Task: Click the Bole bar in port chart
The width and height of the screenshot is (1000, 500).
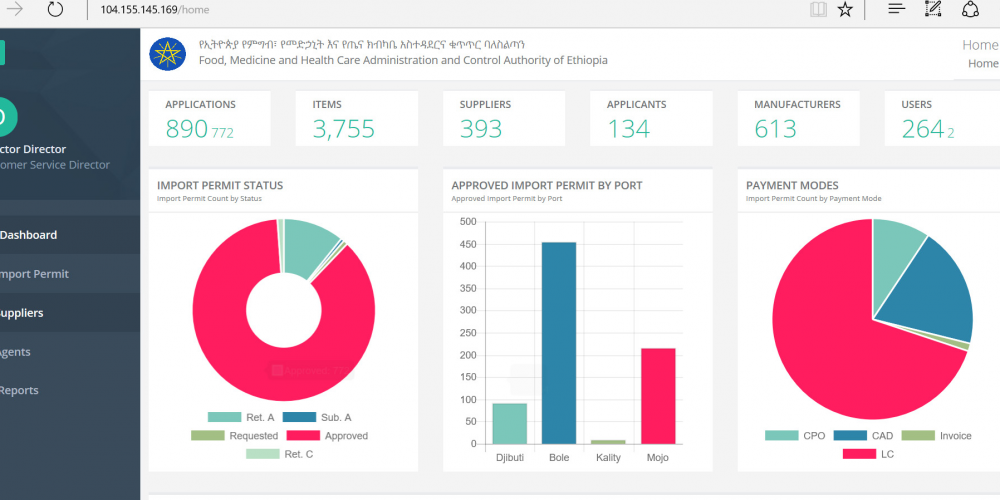Action: pyautogui.click(x=559, y=343)
